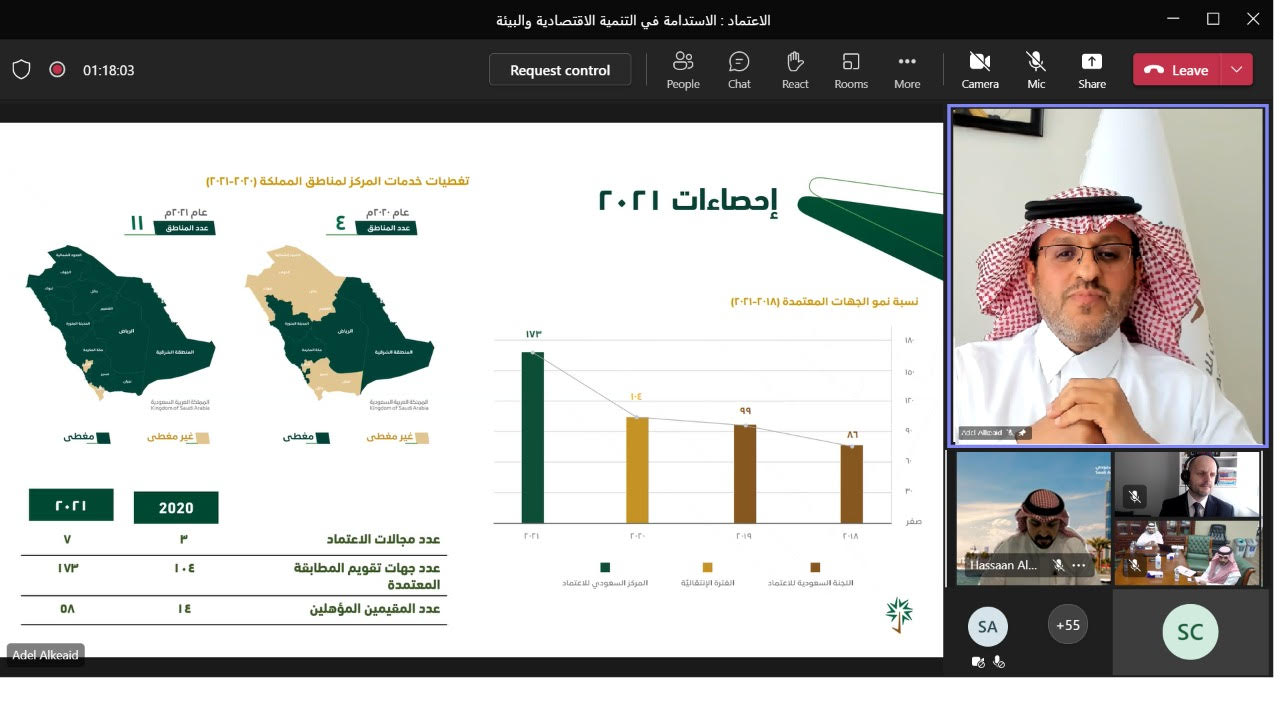
Task: Click the partly beige 2020 coverage map
Action: coord(339,322)
